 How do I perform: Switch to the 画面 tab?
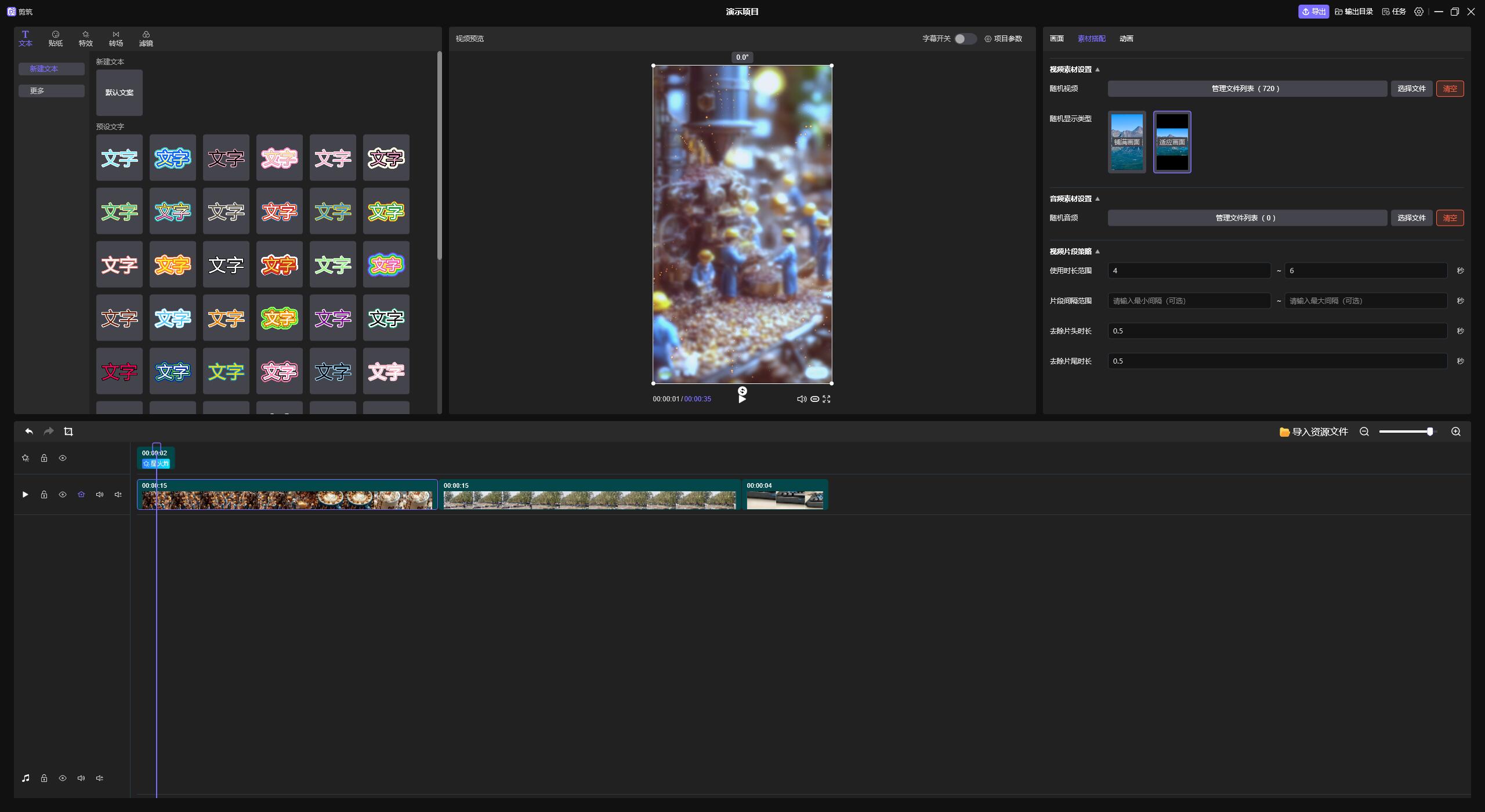pos(1056,39)
